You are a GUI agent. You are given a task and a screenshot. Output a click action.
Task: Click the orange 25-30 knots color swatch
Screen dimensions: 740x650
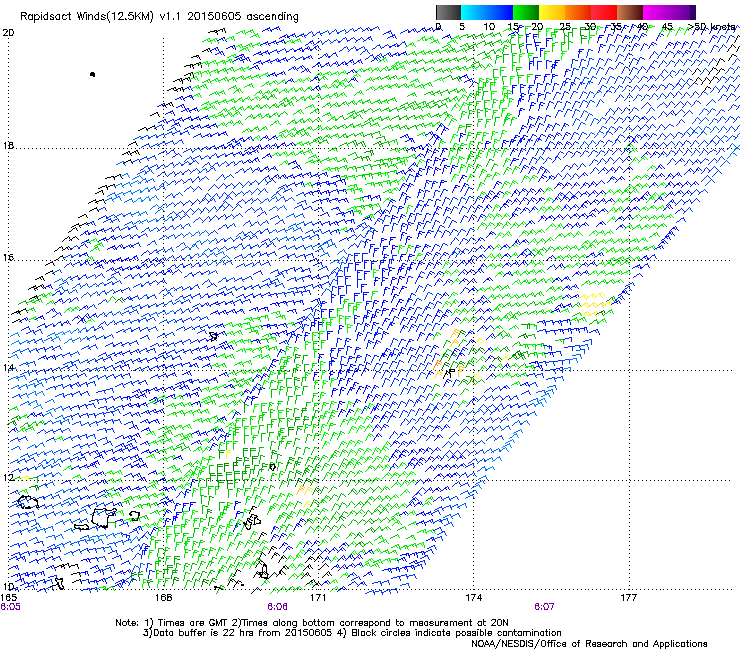pyautogui.click(x=578, y=12)
